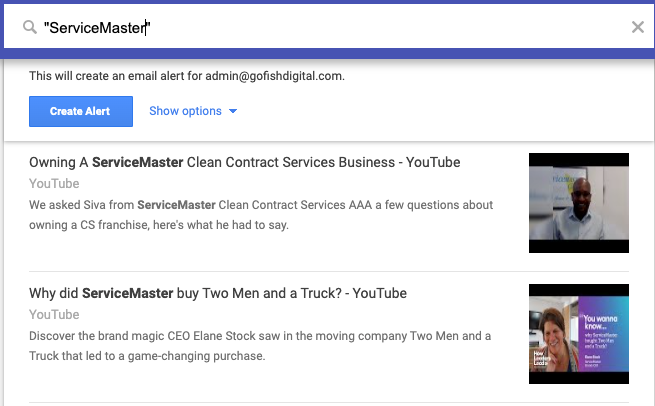Expand options using the blue dropdown arrow

(233, 111)
